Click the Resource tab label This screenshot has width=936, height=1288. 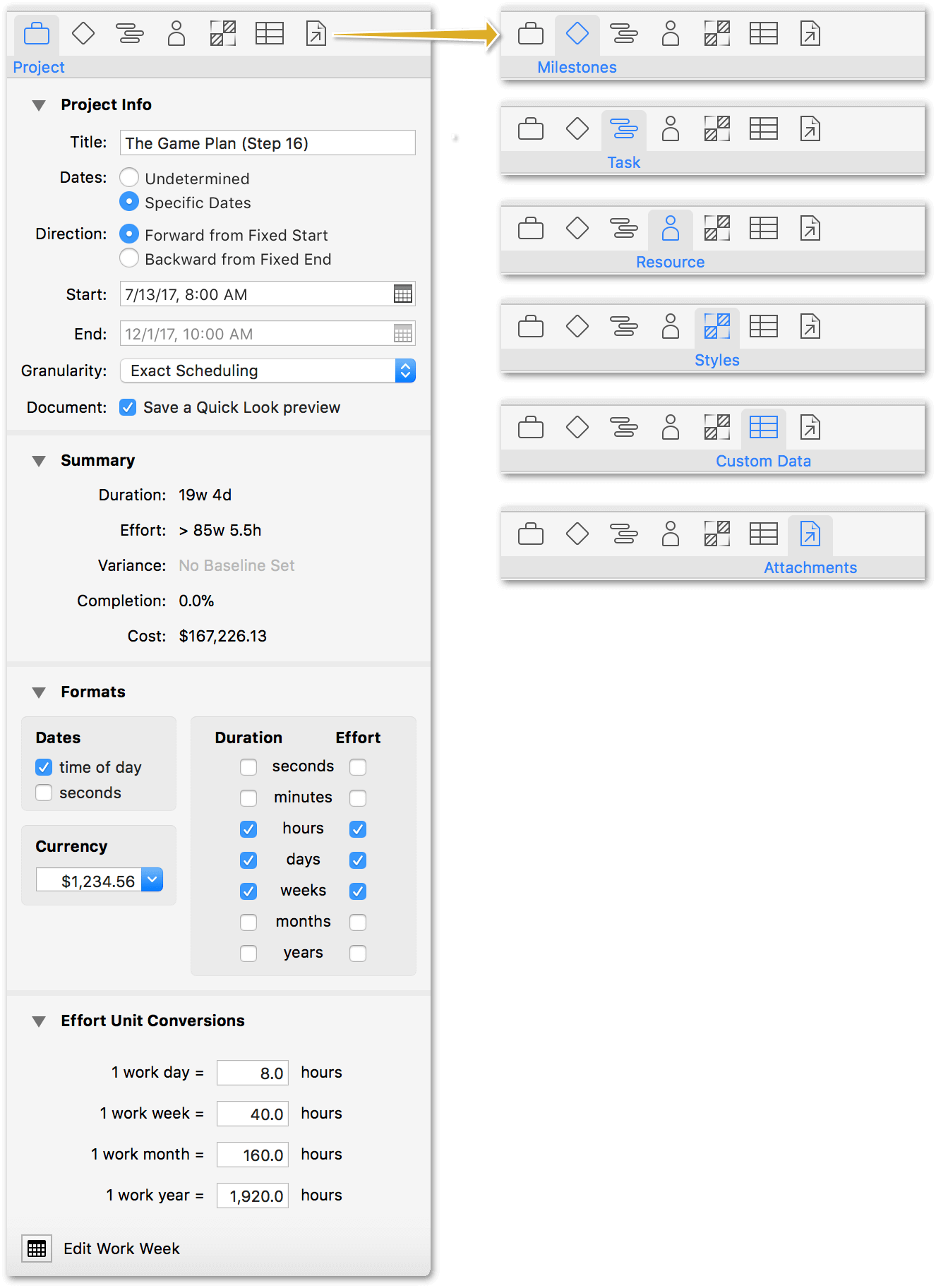[x=670, y=262]
